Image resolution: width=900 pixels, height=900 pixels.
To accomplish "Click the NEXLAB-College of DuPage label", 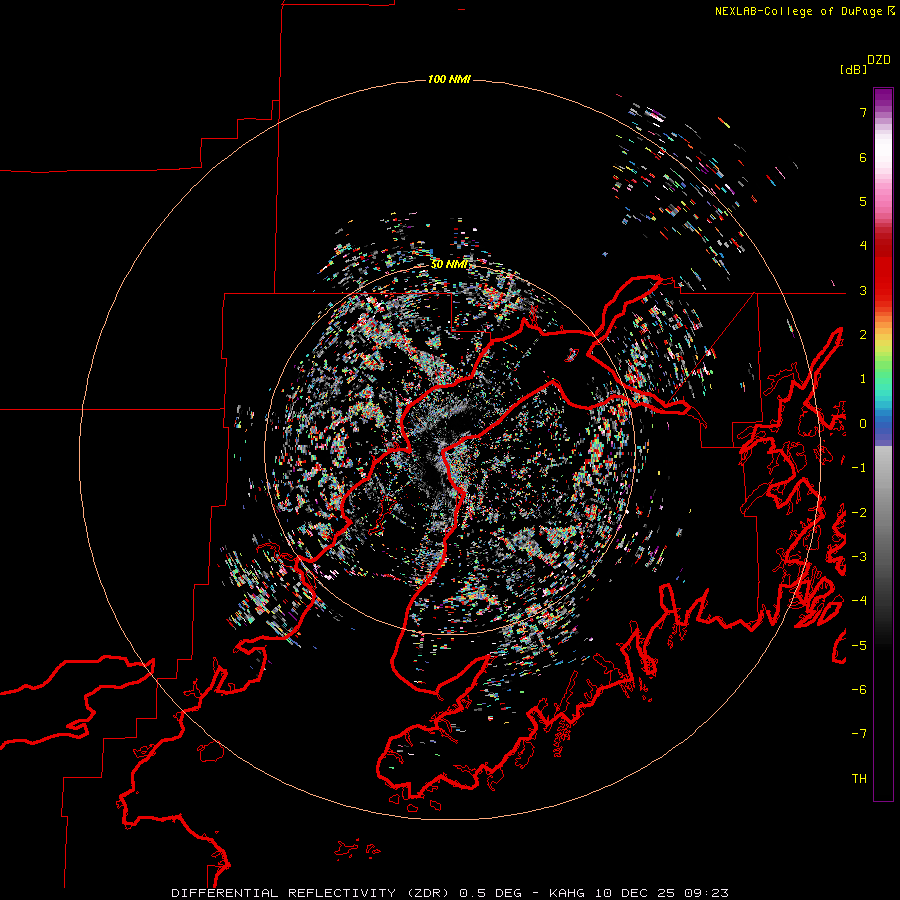I will pyautogui.click(x=798, y=11).
